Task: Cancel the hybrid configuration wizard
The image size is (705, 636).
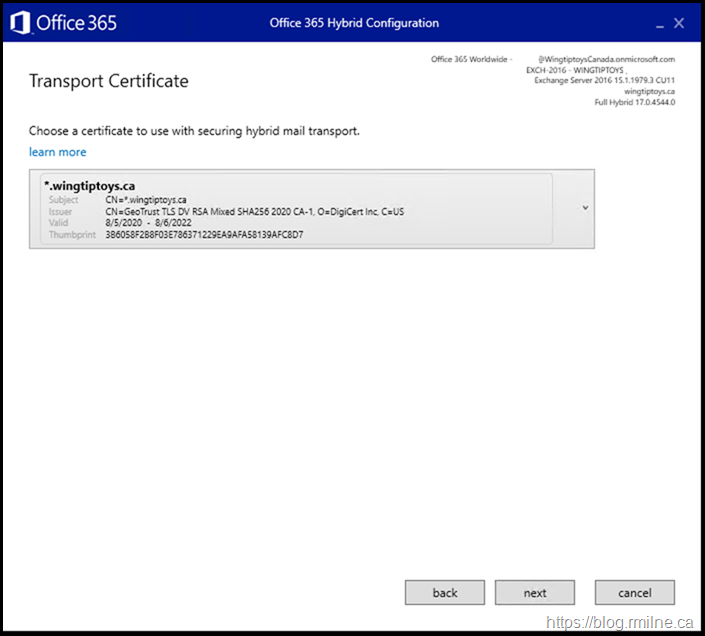Action: [634, 592]
